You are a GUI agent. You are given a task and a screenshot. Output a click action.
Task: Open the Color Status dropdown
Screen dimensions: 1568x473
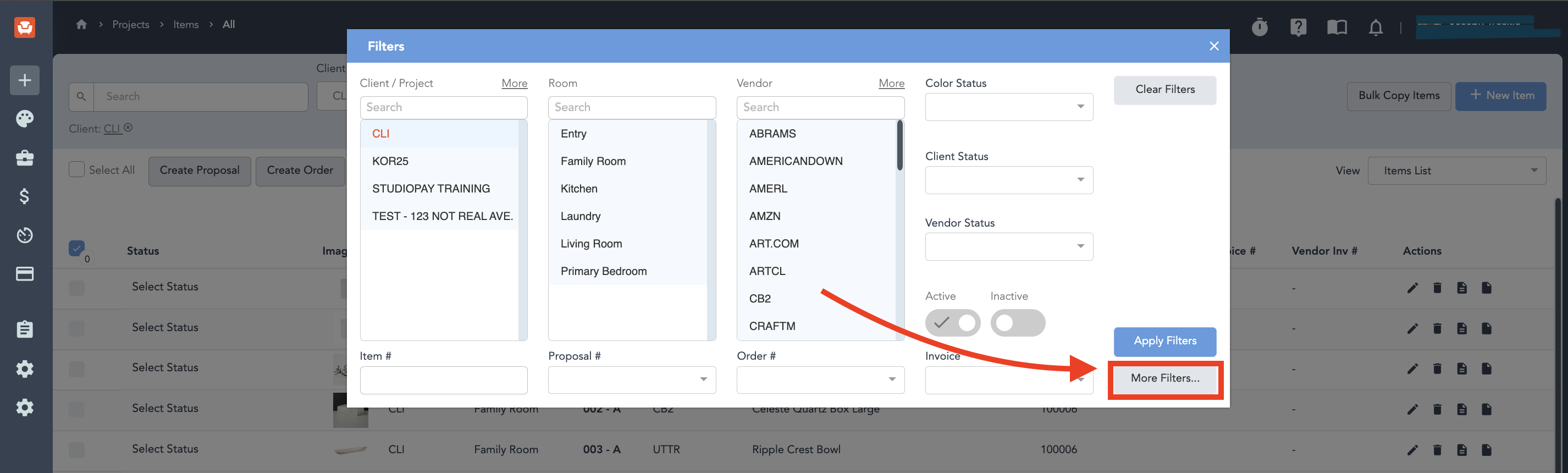(1009, 107)
